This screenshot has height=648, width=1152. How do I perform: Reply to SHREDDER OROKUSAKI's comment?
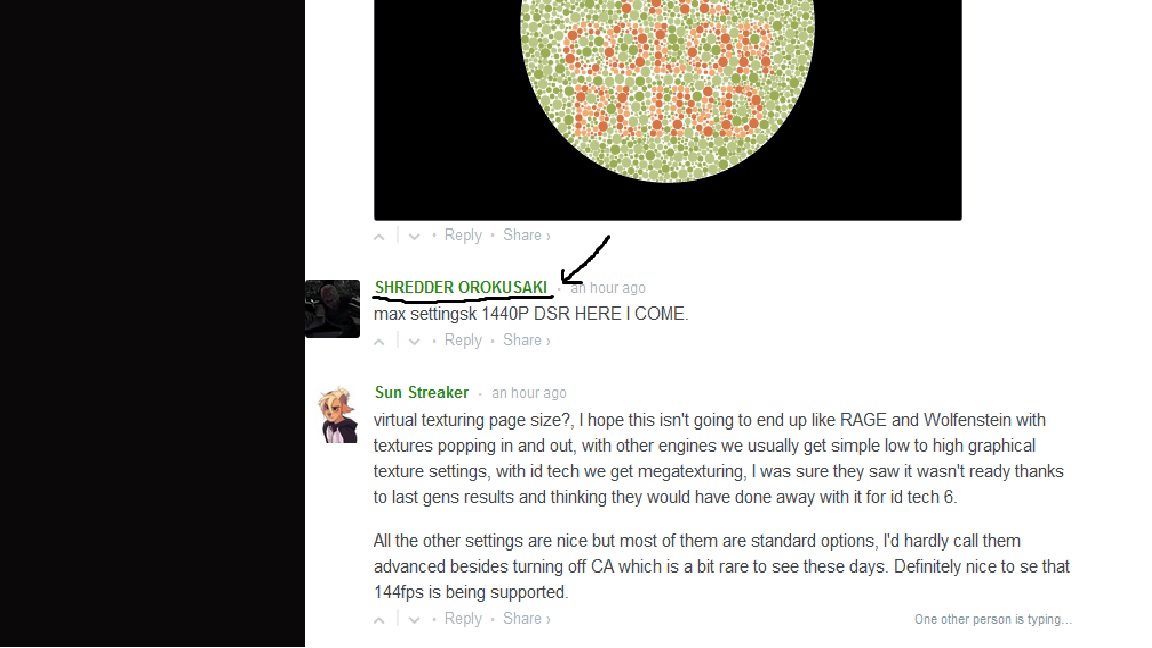coord(463,340)
